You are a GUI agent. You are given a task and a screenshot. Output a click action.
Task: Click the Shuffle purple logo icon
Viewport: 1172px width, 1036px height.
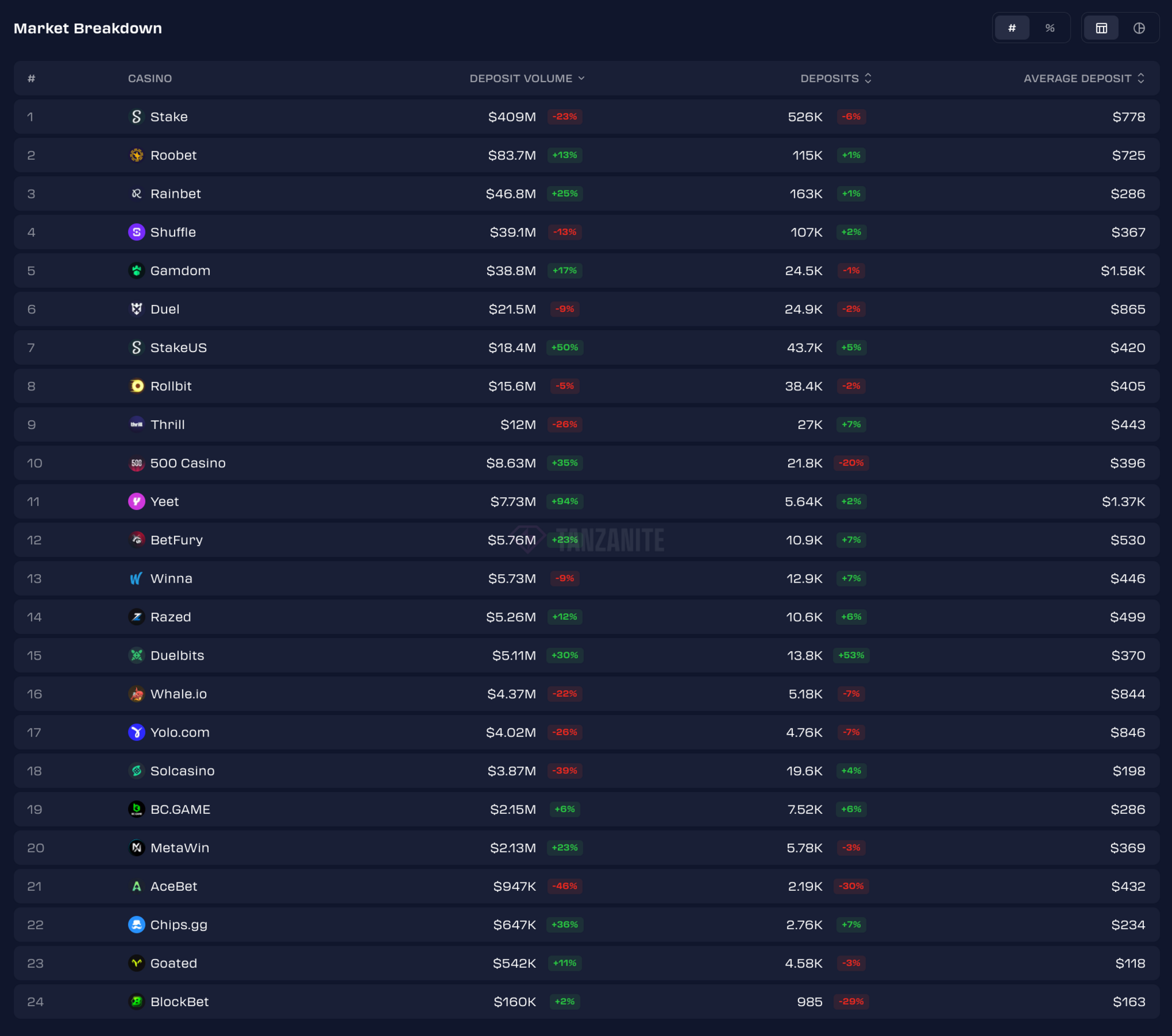(x=136, y=232)
